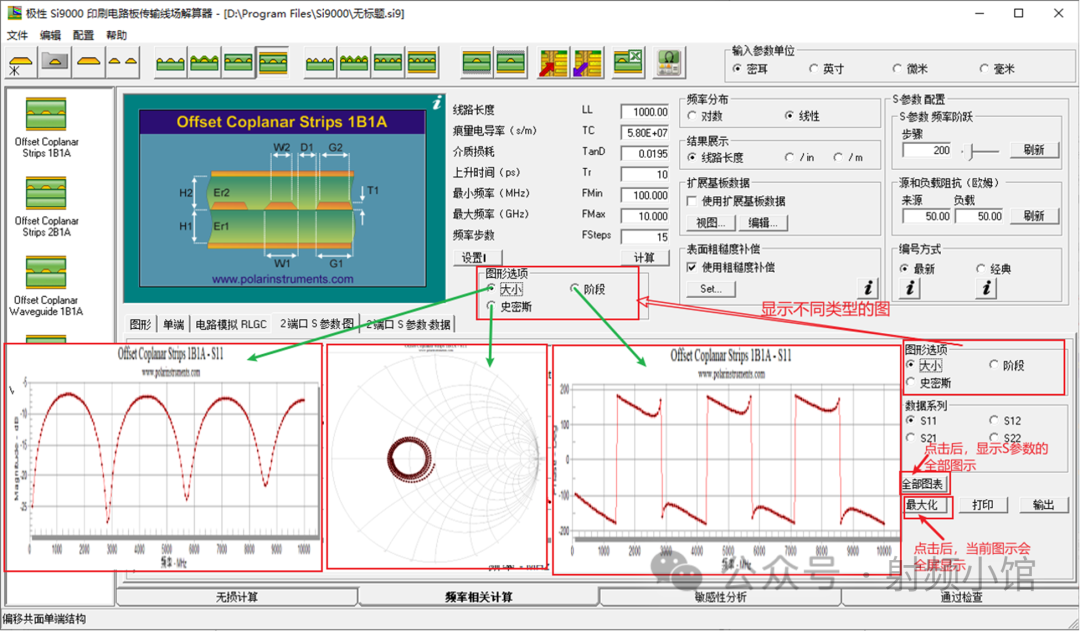The width and height of the screenshot is (1080, 631).
Task: Click info icon on structure diagram corner
Action: [x=436, y=102]
